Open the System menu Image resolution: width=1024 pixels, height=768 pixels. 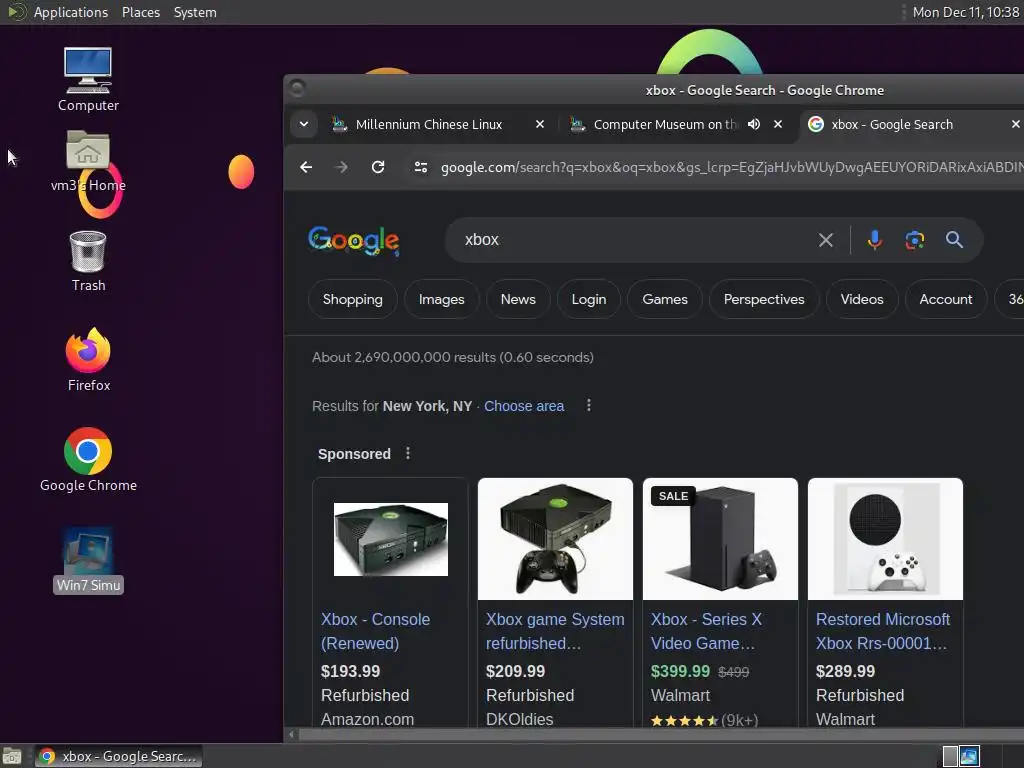195,12
